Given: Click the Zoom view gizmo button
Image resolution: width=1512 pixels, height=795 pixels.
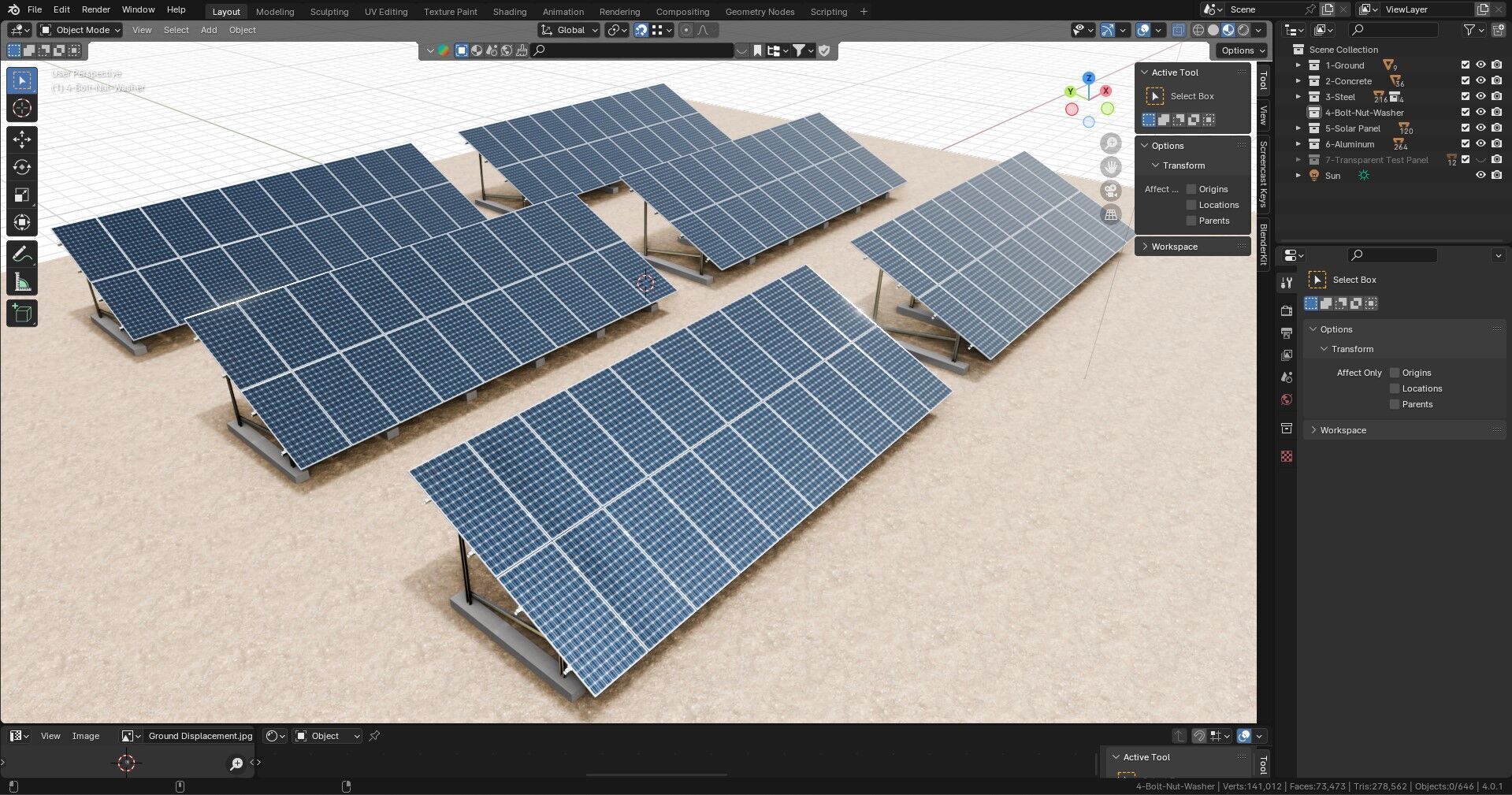Looking at the screenshot, I should tap(1111, 143).
